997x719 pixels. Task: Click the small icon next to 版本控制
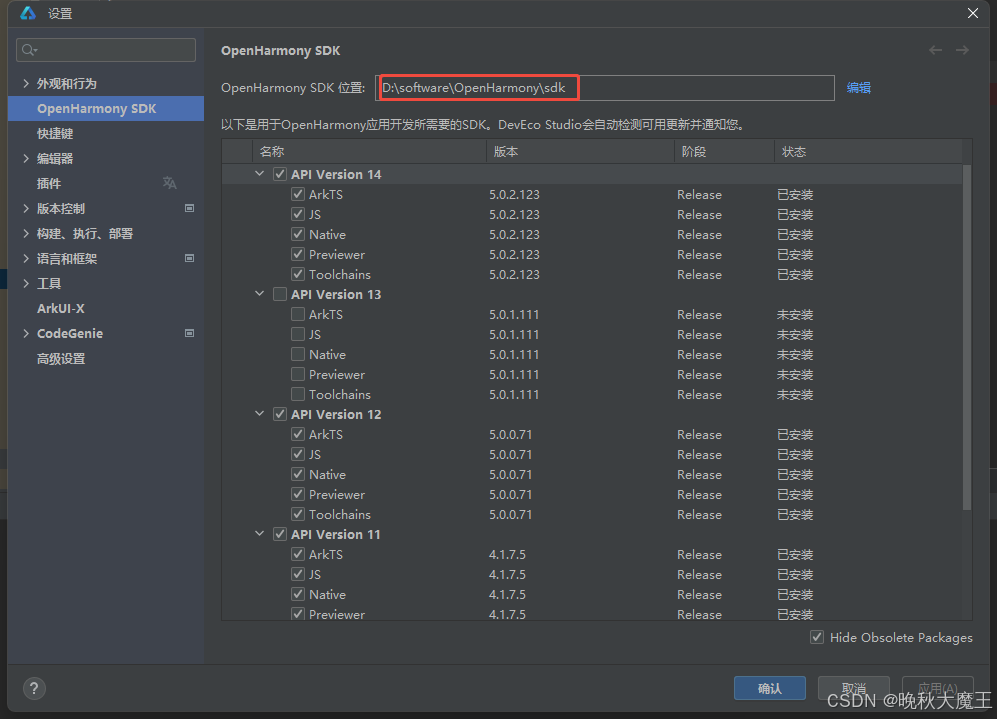(189, 208)
